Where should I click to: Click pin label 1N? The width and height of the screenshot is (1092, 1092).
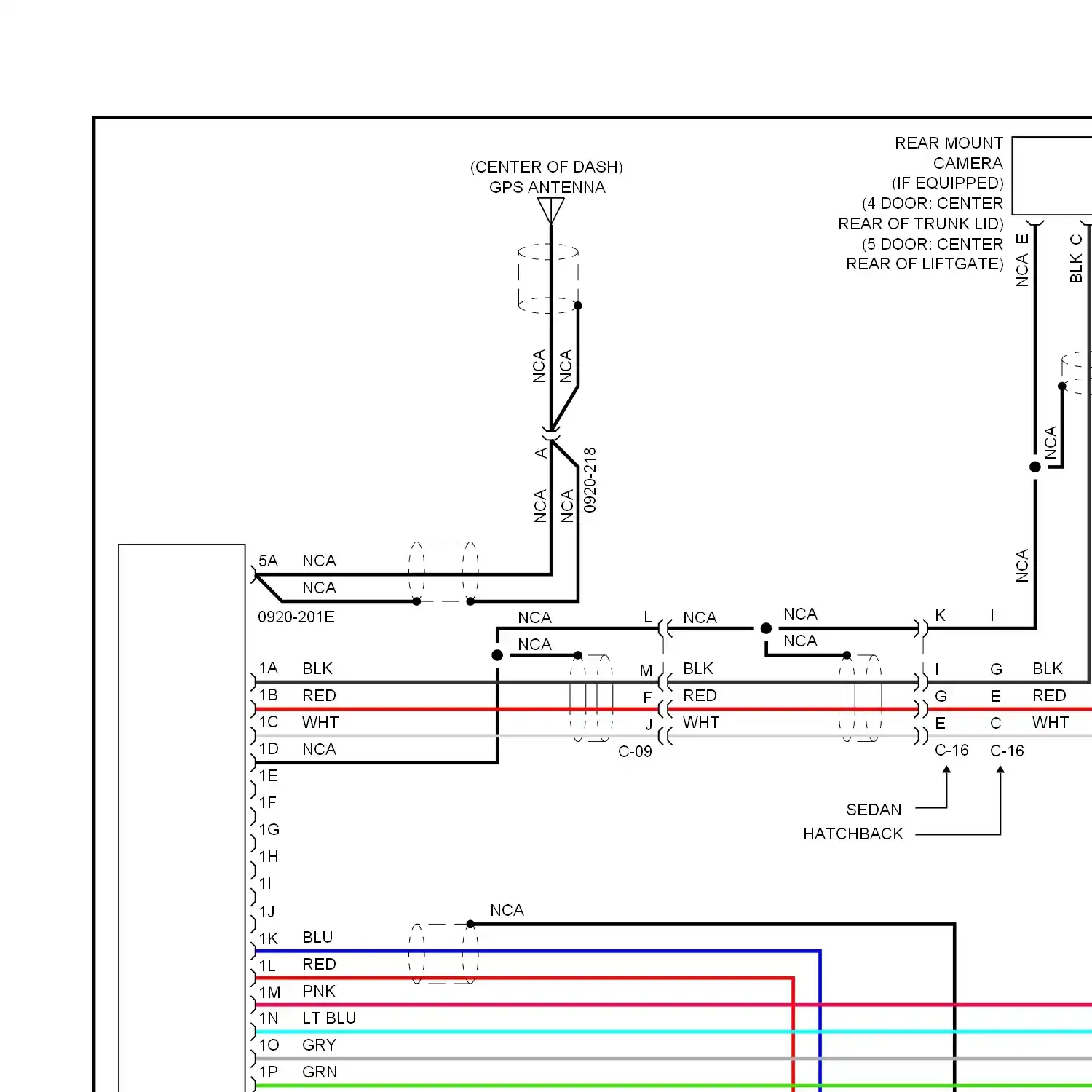(269, 1018)
